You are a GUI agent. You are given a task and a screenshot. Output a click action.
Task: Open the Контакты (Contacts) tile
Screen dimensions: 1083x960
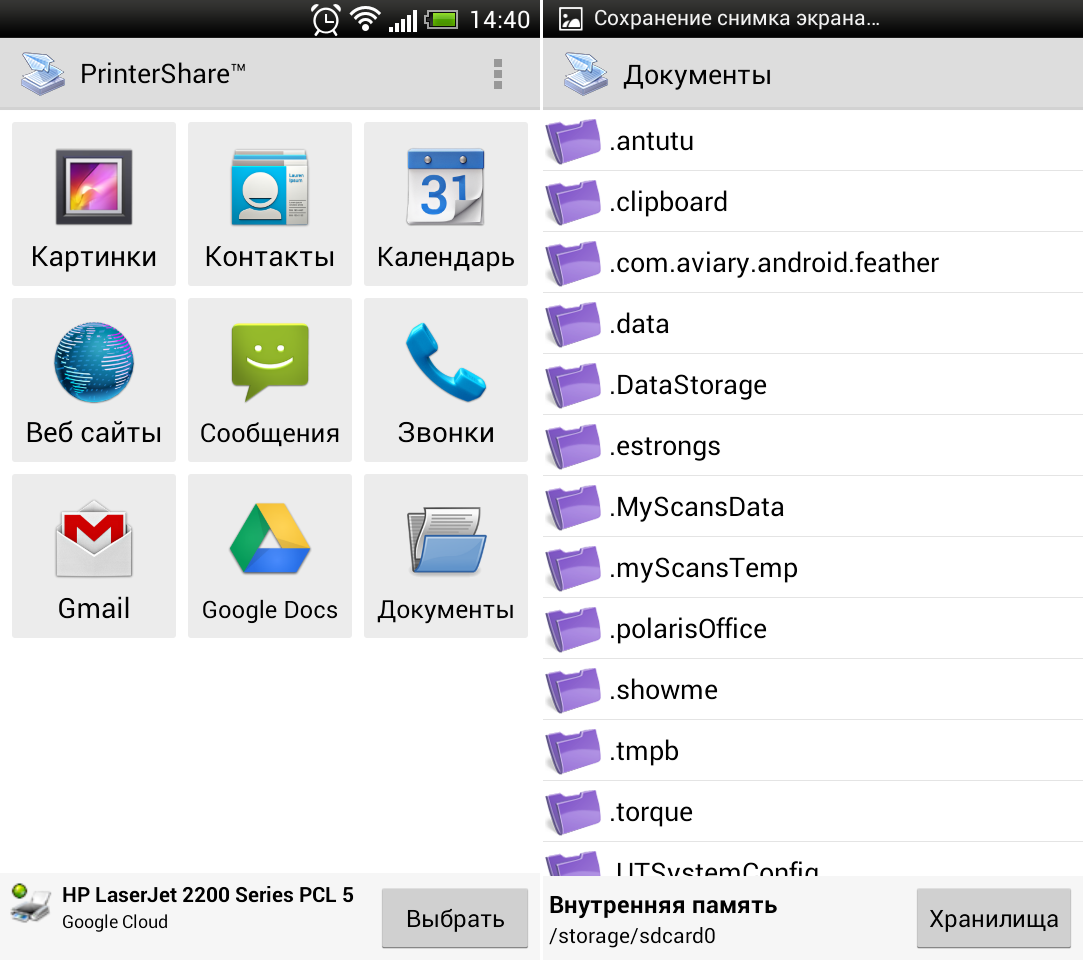point(270,204)
